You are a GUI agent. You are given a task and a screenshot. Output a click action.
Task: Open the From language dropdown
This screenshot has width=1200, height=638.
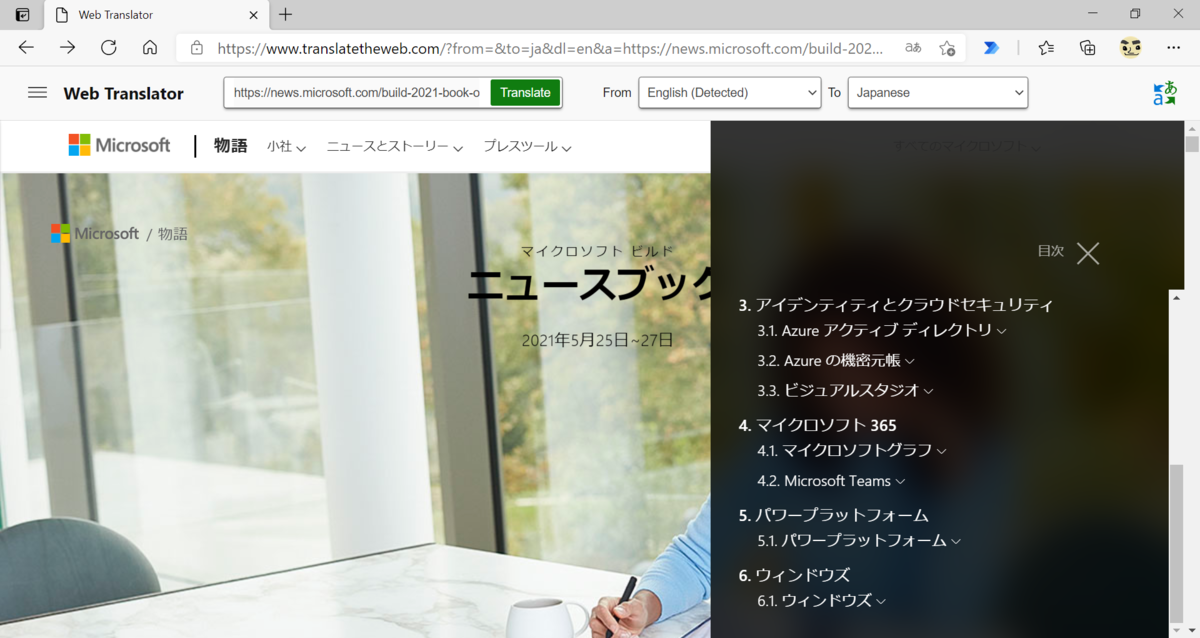coord(730,93)
